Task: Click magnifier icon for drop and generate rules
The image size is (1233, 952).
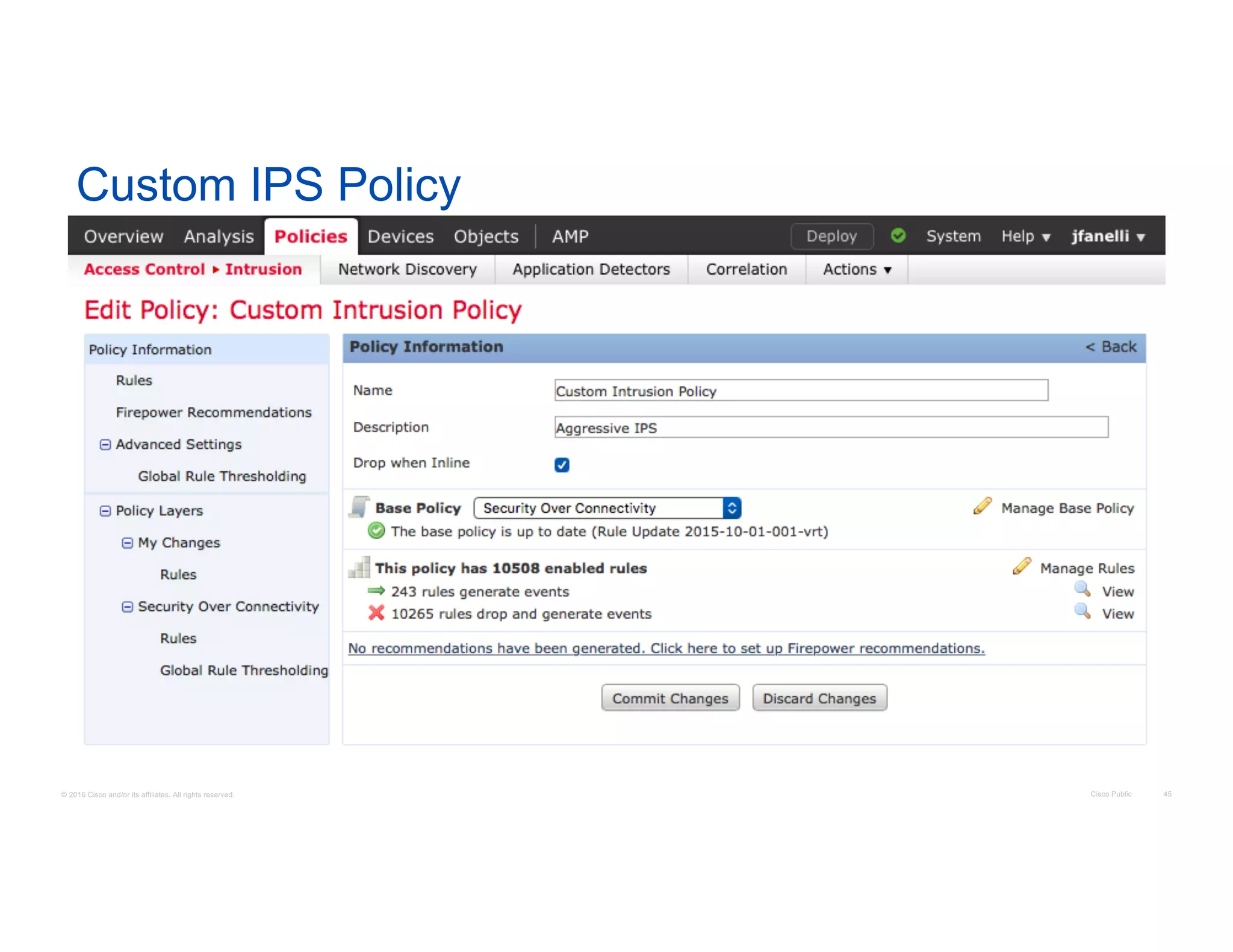Action: [x=1082, y=611]
